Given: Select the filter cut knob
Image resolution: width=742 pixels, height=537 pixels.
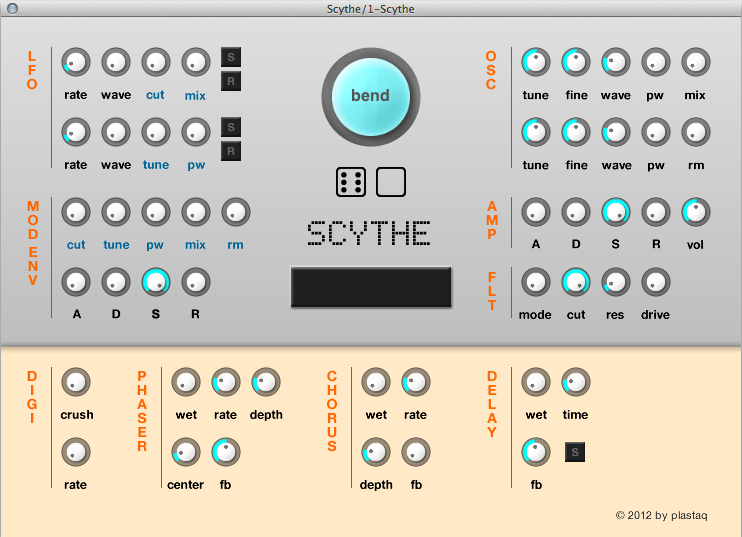Looking at the screenshot, I should pos(576,282).
